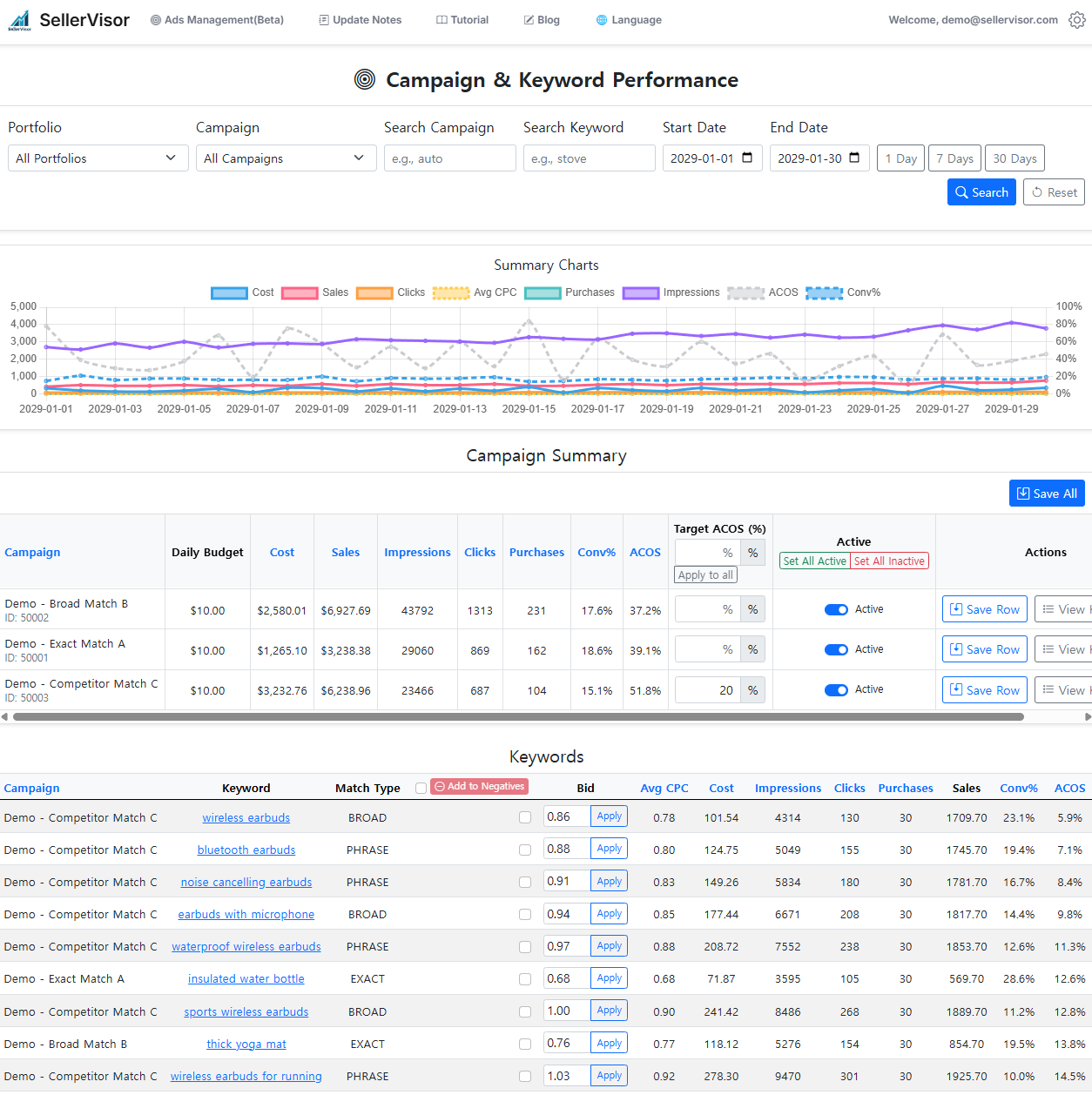The width and height of the screenshot is (1092, 1095).
Task: Click list icon on Competitor Match C View button
Action: tap(1048, 689)
